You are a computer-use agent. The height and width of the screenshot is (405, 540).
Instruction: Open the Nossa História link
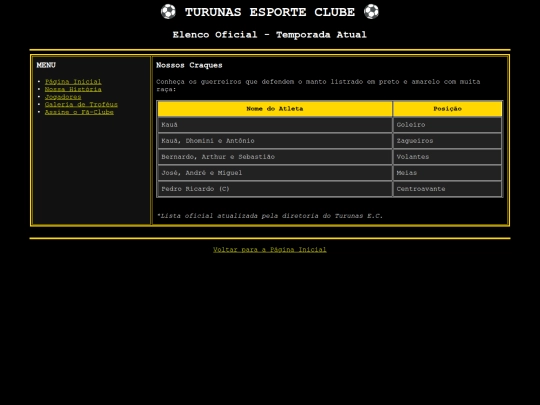pyautogui.click(x=73, y=89)
